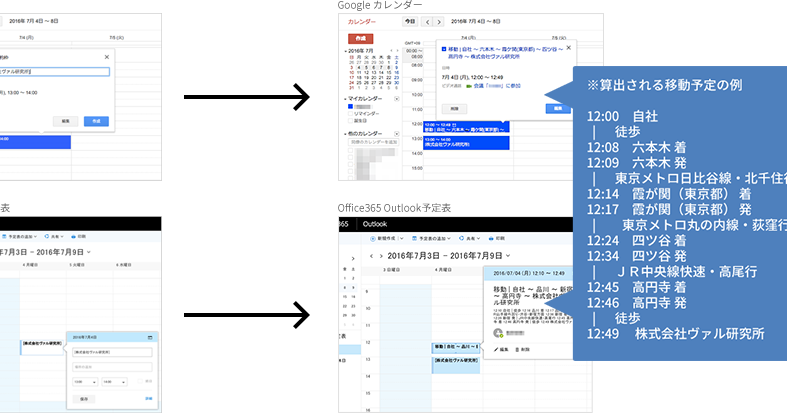787x413 pixels.
Task: Click the Outlook app title in black header
Action: (x=374, y=224)
